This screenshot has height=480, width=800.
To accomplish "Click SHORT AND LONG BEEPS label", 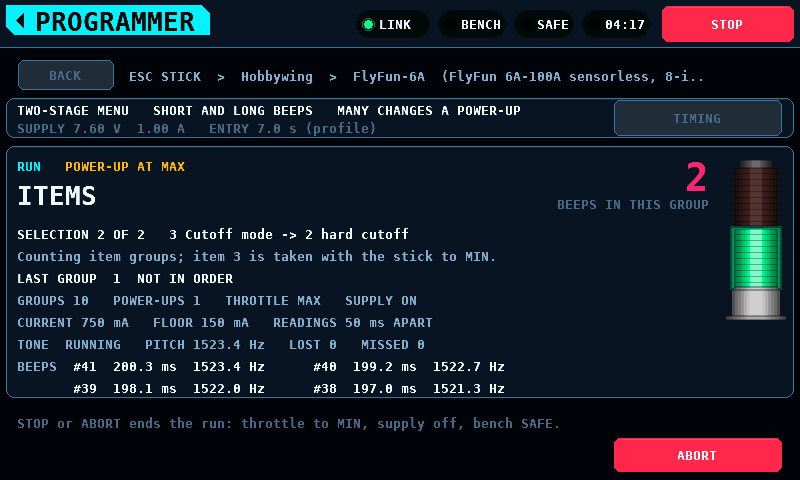I will (x=233, y=111).
